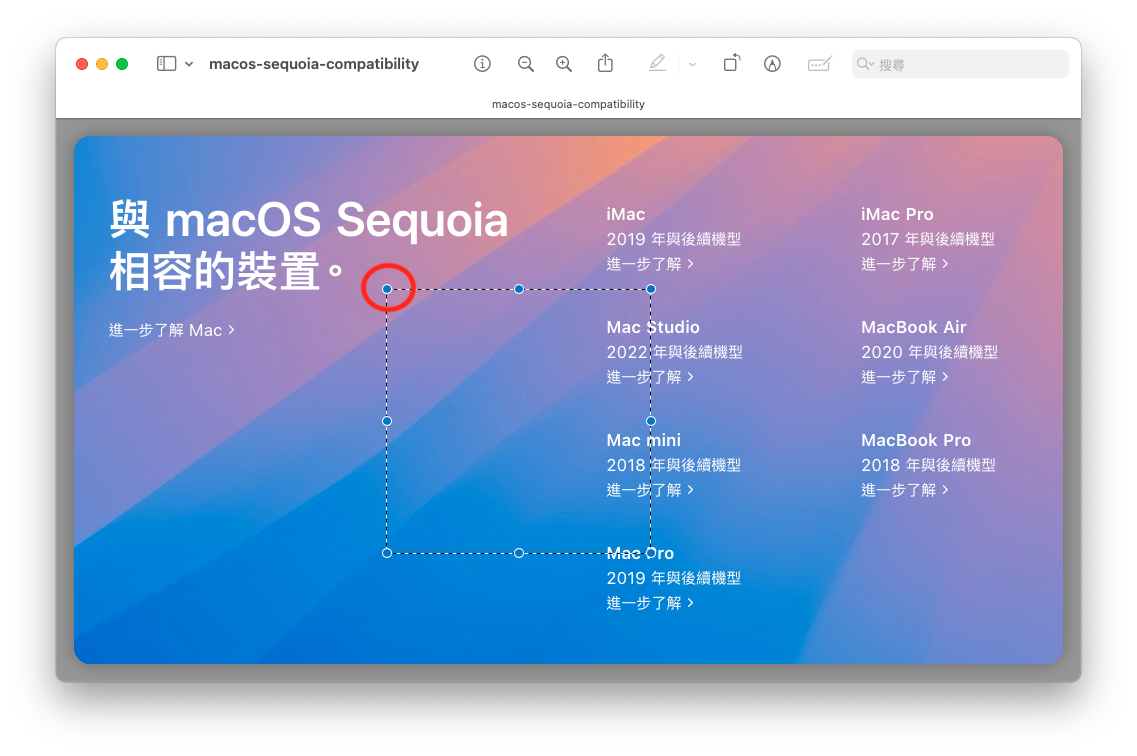Image resolution: width=1137 pixels, height=756 pixels.
Task: Click the Mac mini heading
Action: [643, 441]
